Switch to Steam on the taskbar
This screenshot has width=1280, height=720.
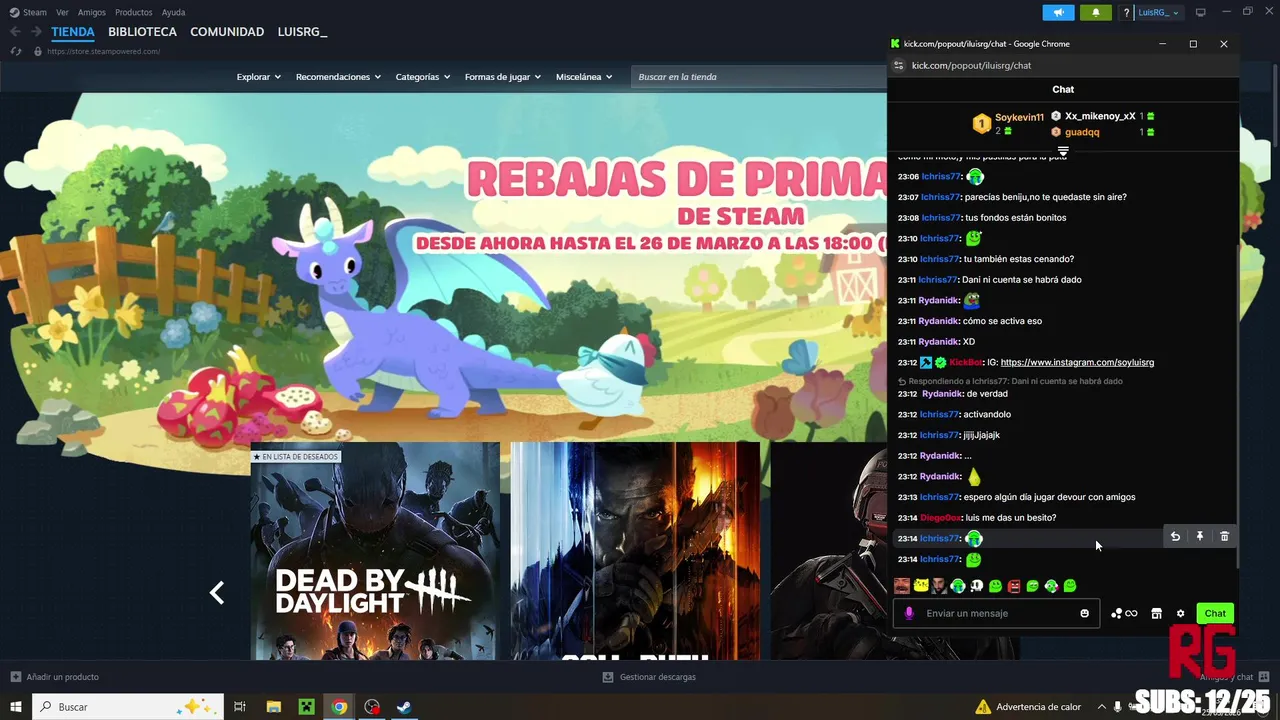(x=404, y=707)
